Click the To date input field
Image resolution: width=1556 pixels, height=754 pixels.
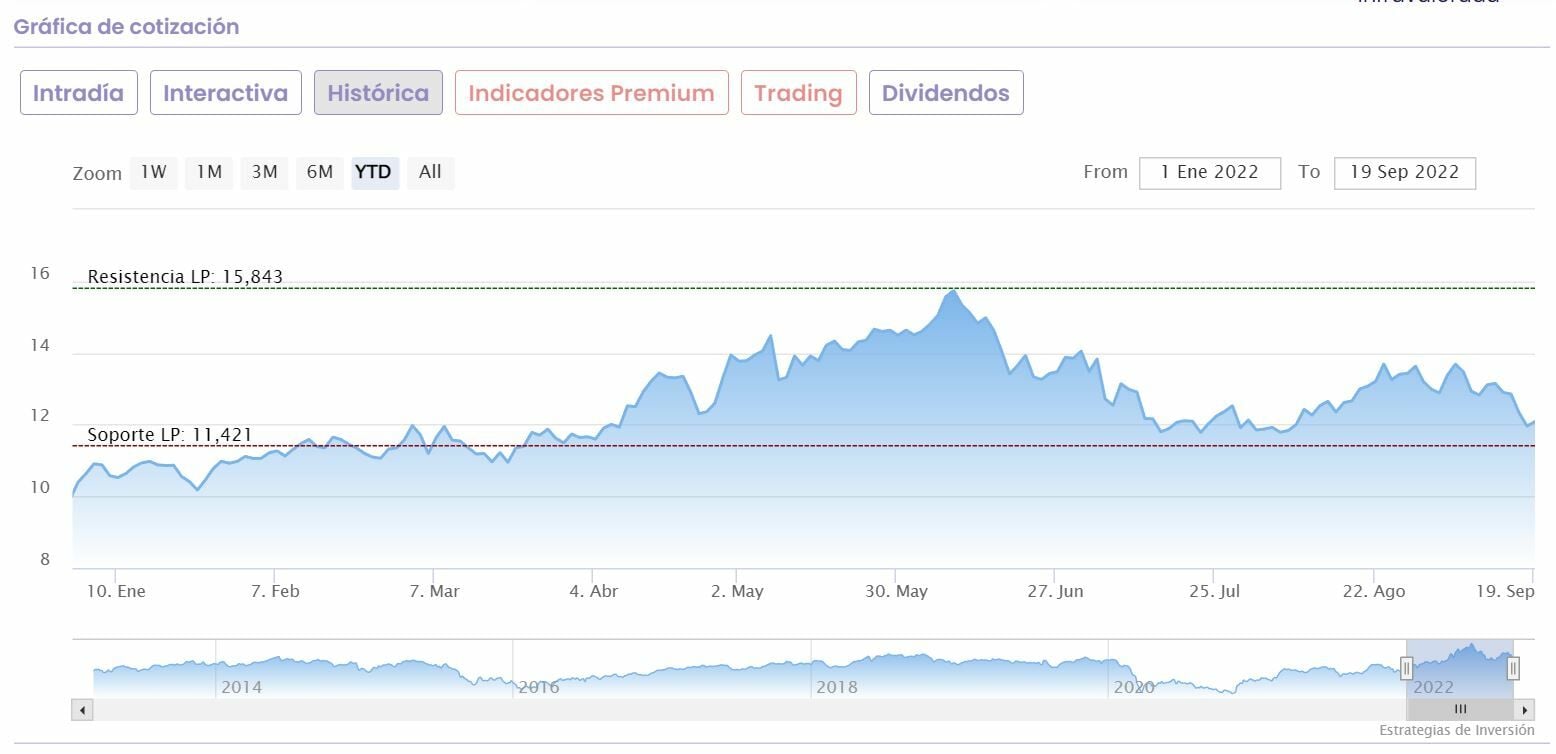tap(1404, 172)
